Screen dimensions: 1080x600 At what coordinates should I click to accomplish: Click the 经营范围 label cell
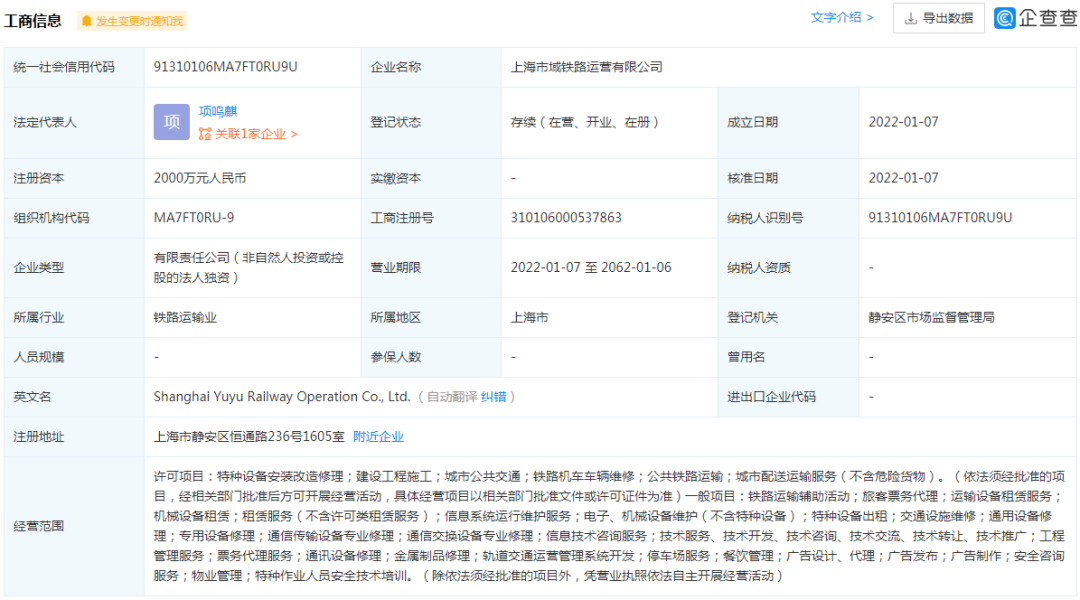74,526
